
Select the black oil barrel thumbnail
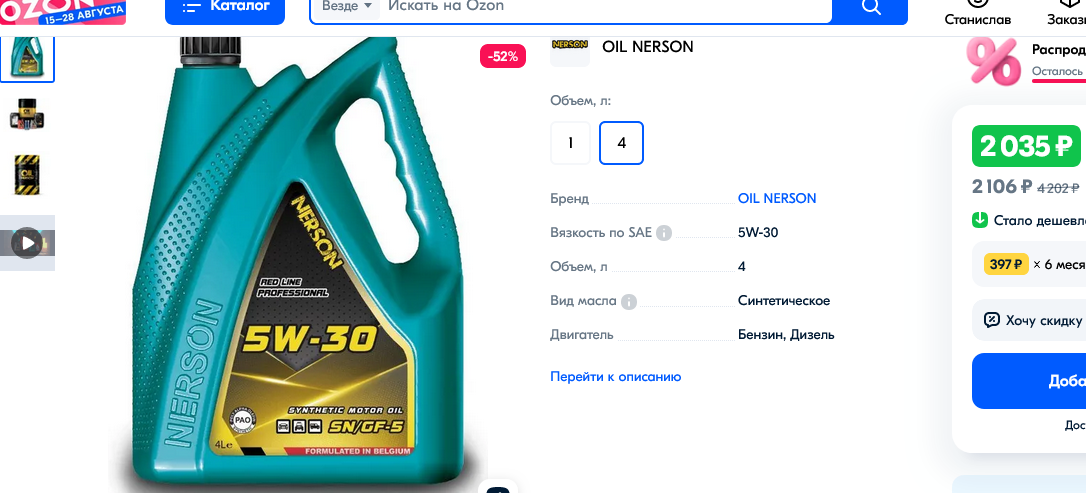(x=28, y=174)
